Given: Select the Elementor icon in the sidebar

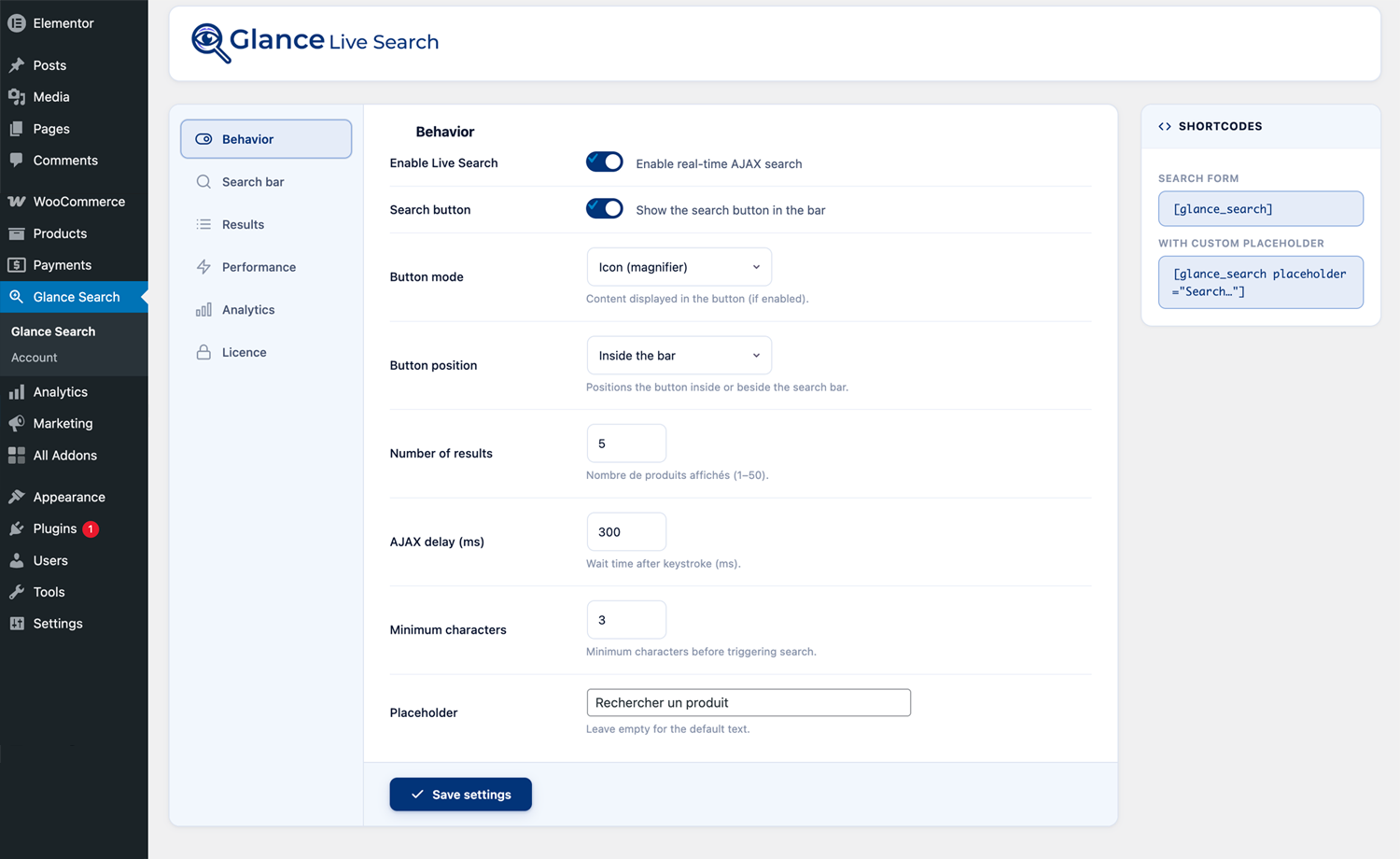Looking at the screenshot, I should pos(16,21).
